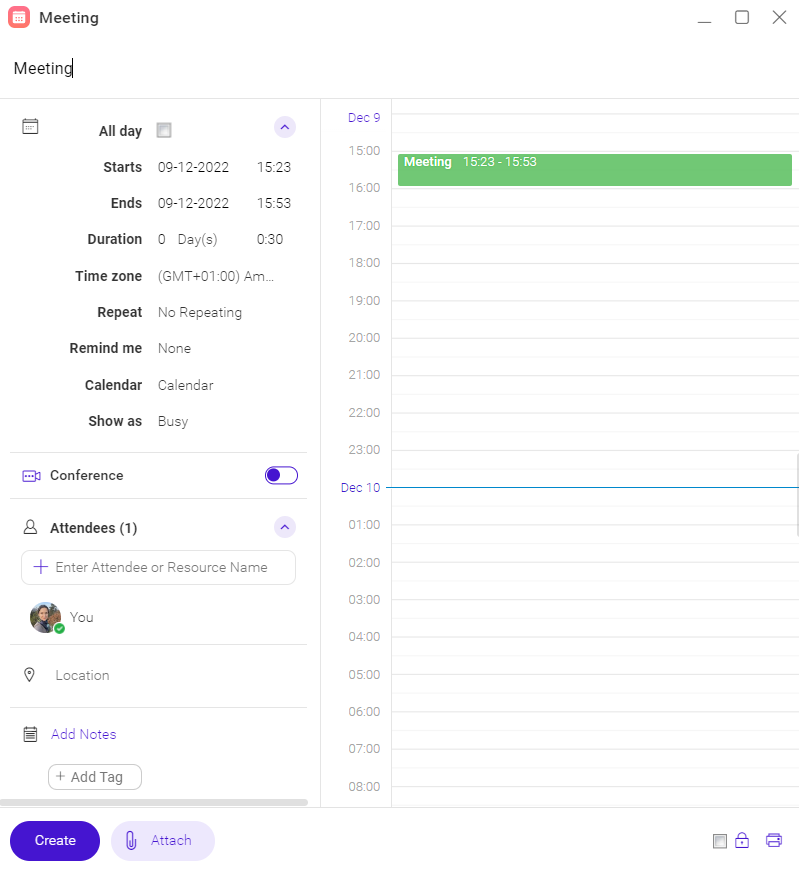Viewport: 799px width, 871px height.
Task: Click the Add Notes link
Action: click(x=84, y=734)
